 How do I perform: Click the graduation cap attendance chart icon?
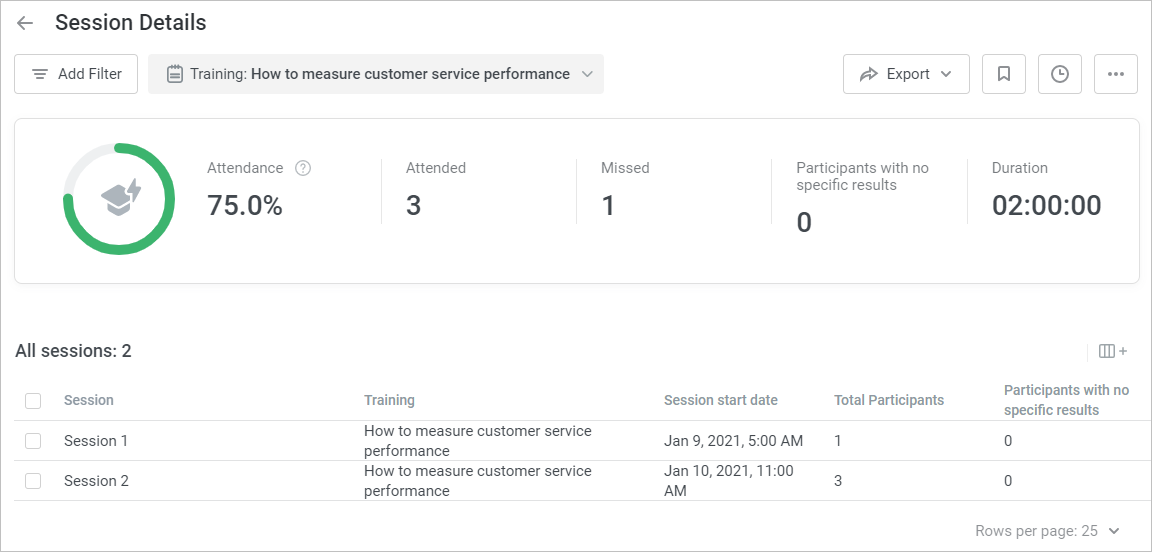pyautogui.click(x=120, y=198)
